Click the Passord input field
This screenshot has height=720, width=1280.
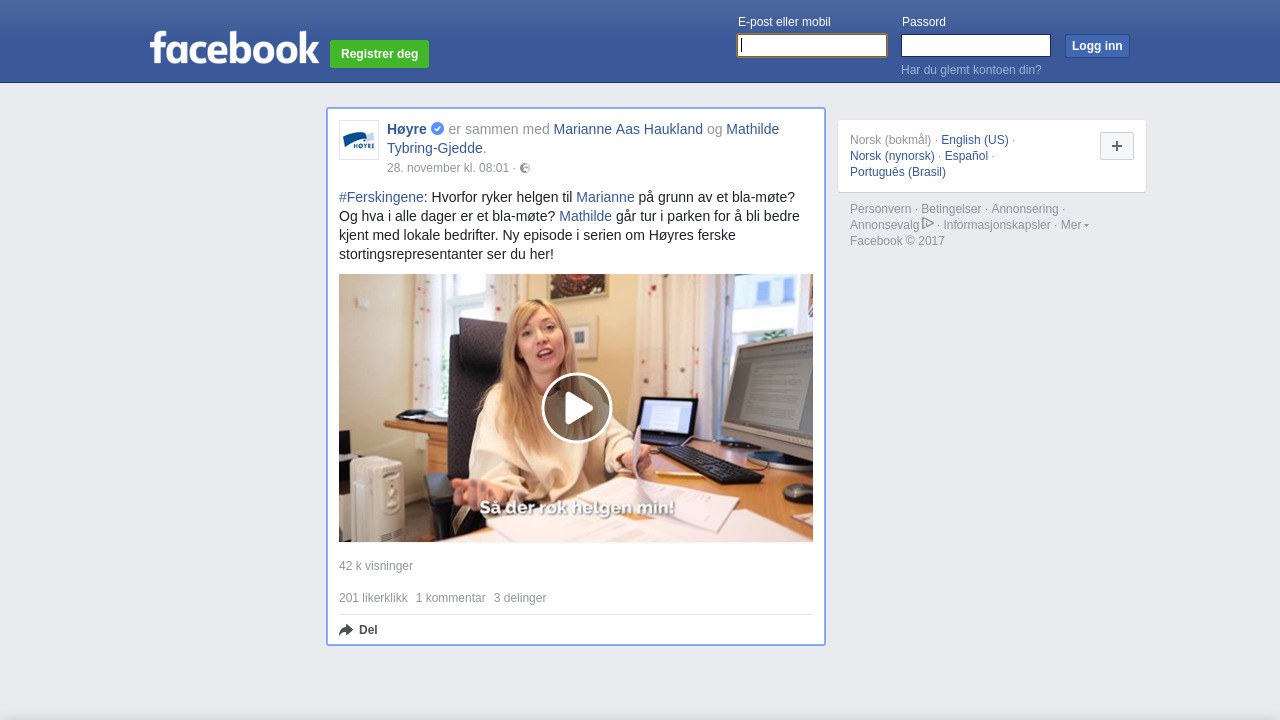(975, 46)
